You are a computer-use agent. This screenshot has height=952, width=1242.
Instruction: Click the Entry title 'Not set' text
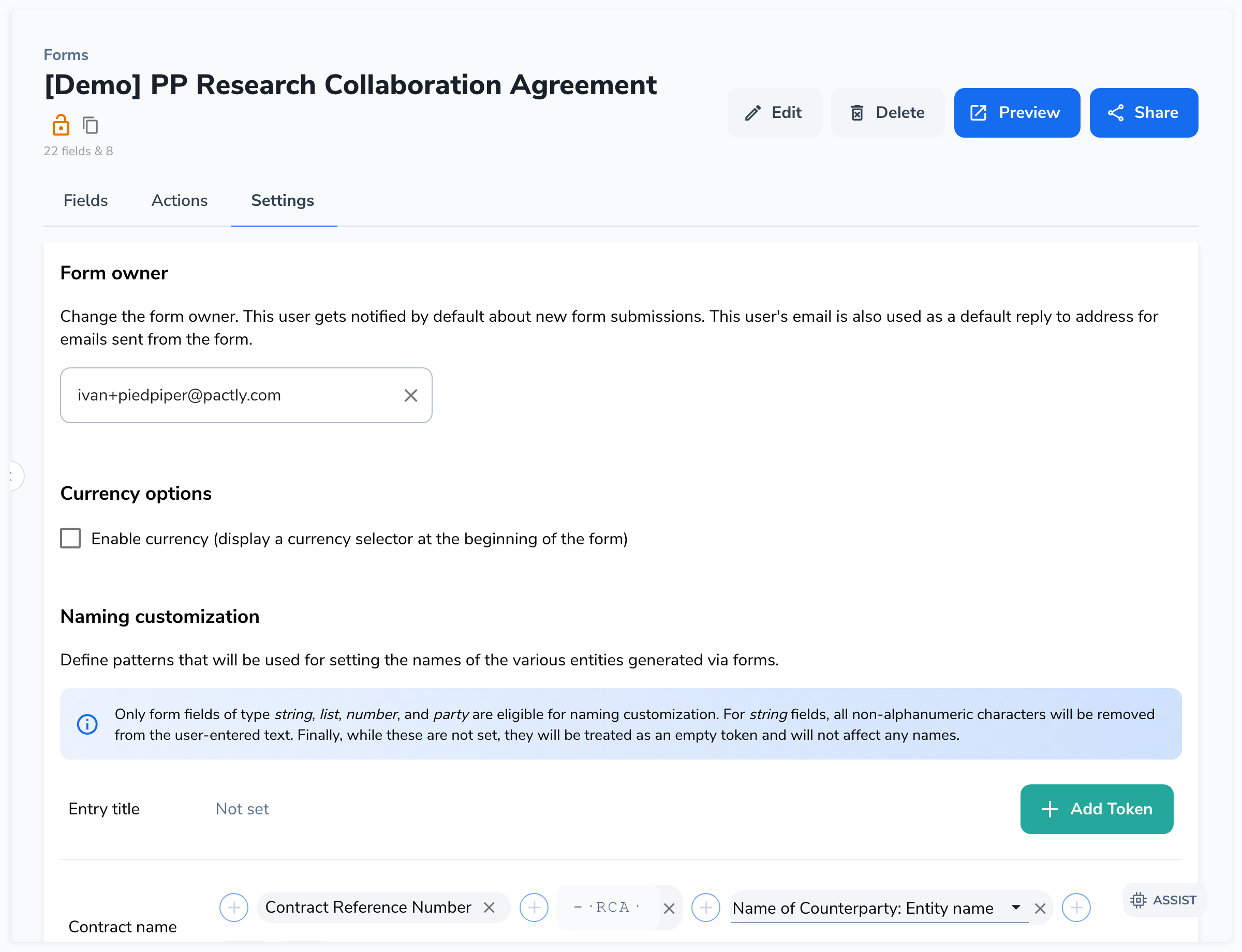[242, 809]
